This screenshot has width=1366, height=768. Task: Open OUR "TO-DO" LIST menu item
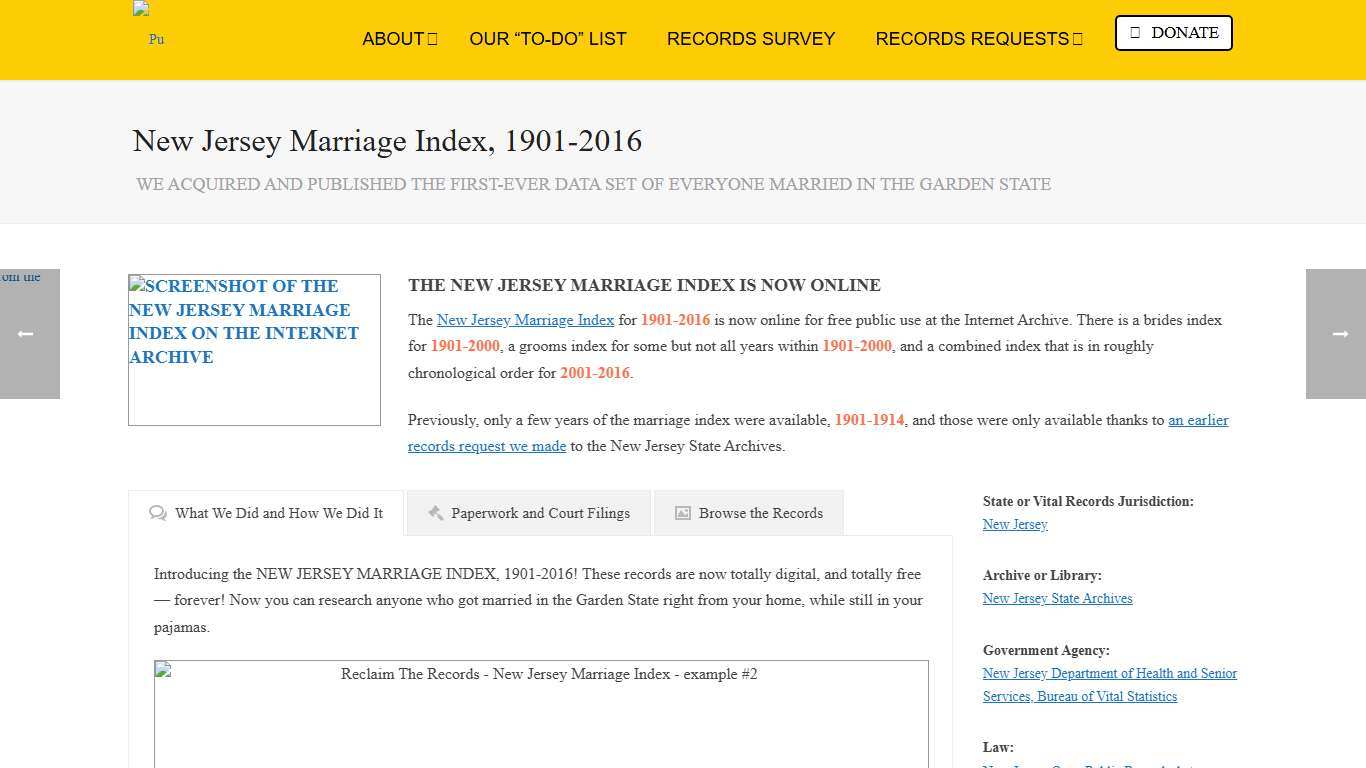coord(548,39)
